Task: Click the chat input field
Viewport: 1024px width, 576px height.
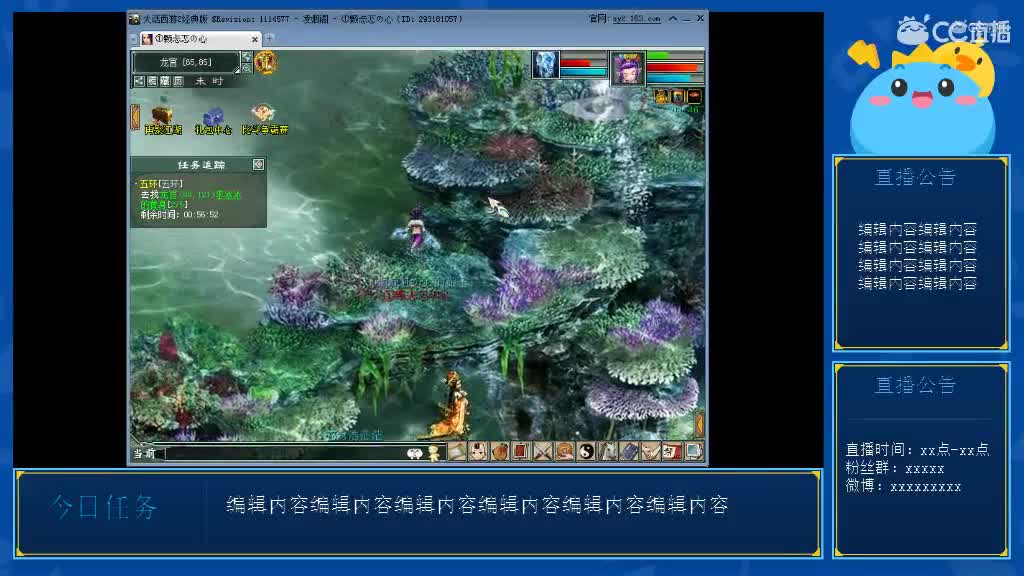Action: pyautogui.click(x=284, y=453)
